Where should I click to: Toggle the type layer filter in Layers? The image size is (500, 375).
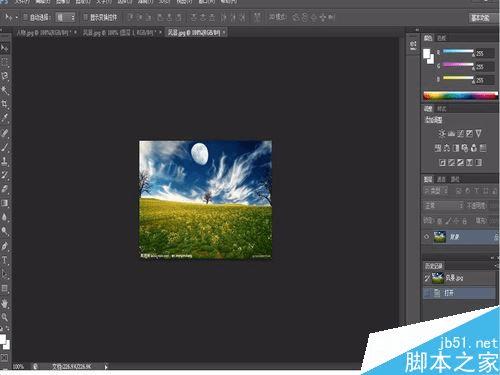click(x=476, y=191)
